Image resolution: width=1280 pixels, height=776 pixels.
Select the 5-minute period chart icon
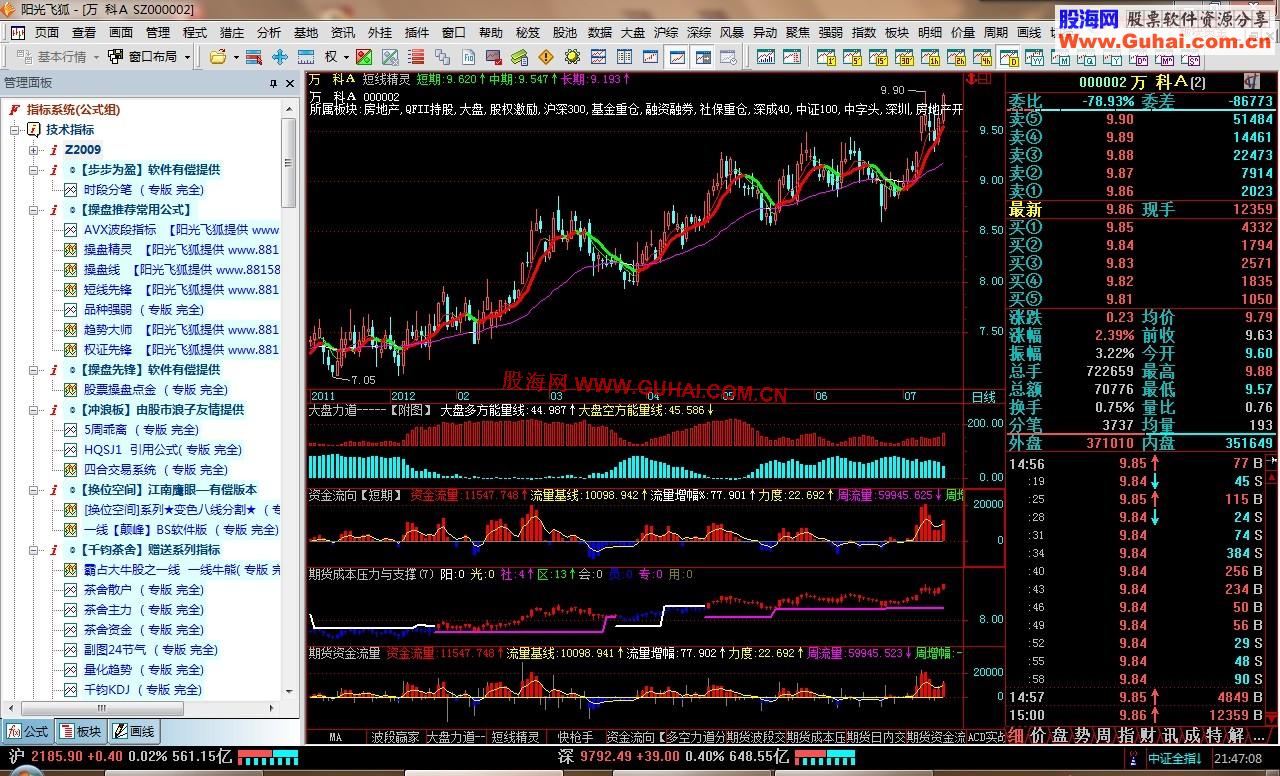pyautogui.click(x=852, y=57)
